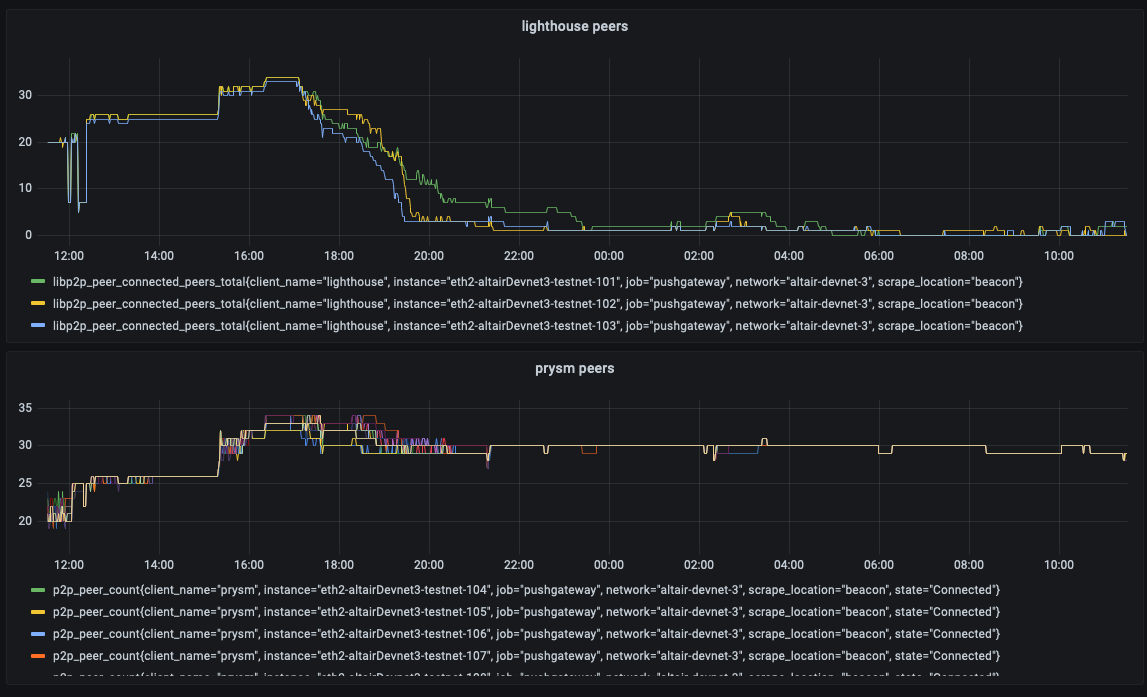Toggle the prysm testnet-106 legend entry
The image size is (1147, 697).
526,634
